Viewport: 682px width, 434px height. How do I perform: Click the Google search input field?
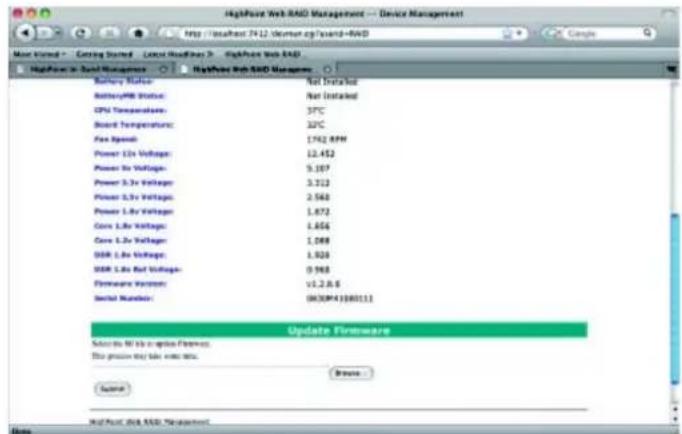[x=602, y=33]
